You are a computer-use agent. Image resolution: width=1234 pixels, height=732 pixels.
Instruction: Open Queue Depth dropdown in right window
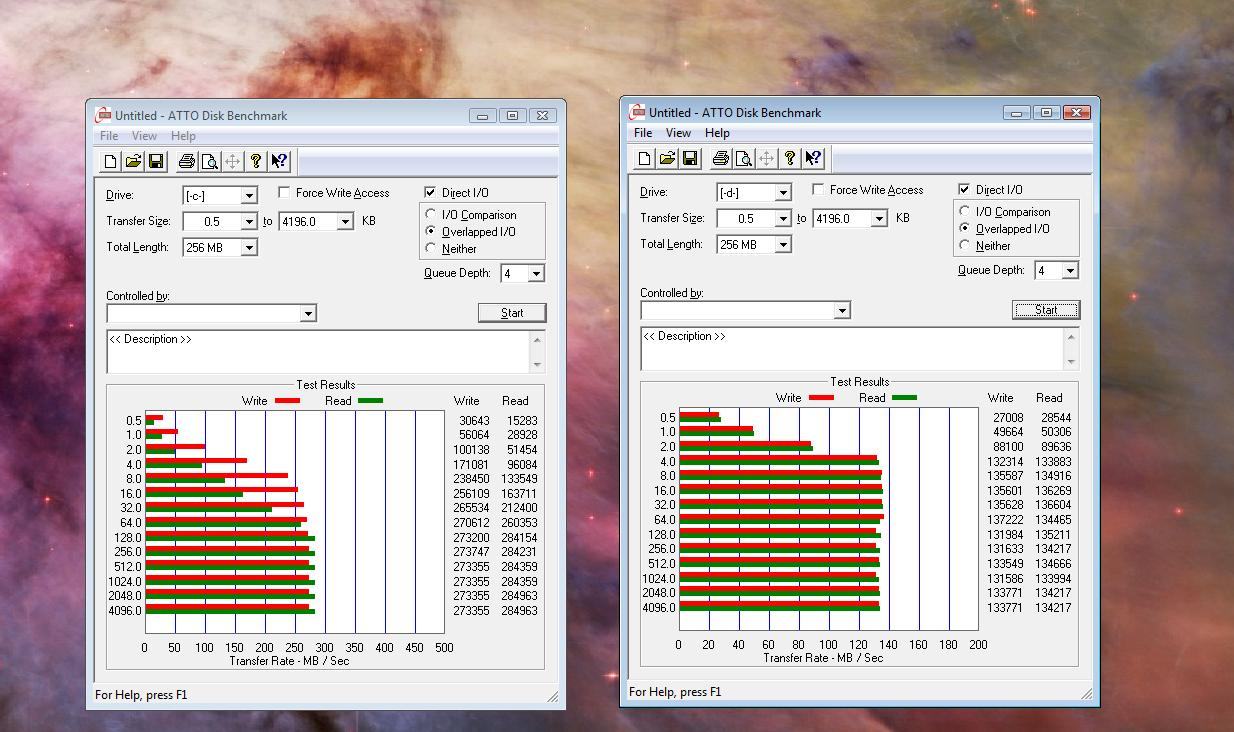(1070, 270)
